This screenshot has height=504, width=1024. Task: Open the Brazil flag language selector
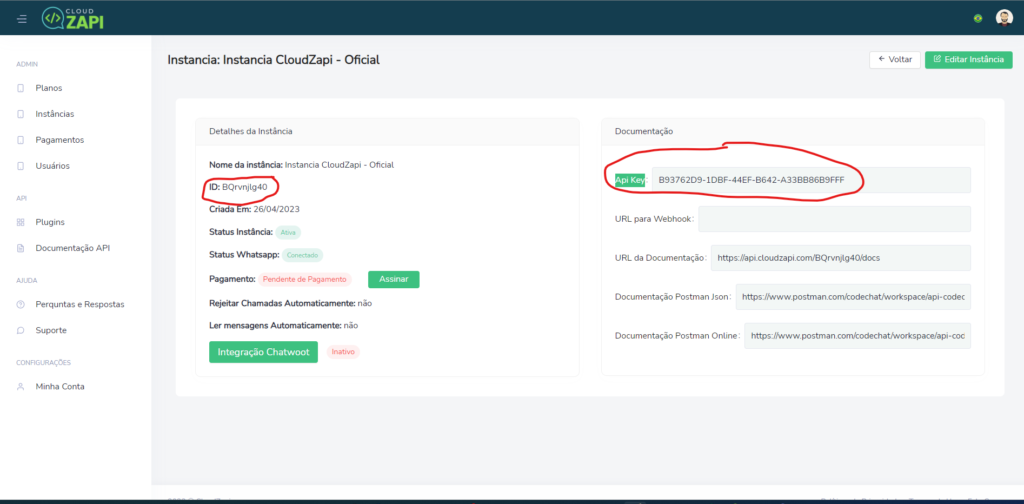pos(978,18)
